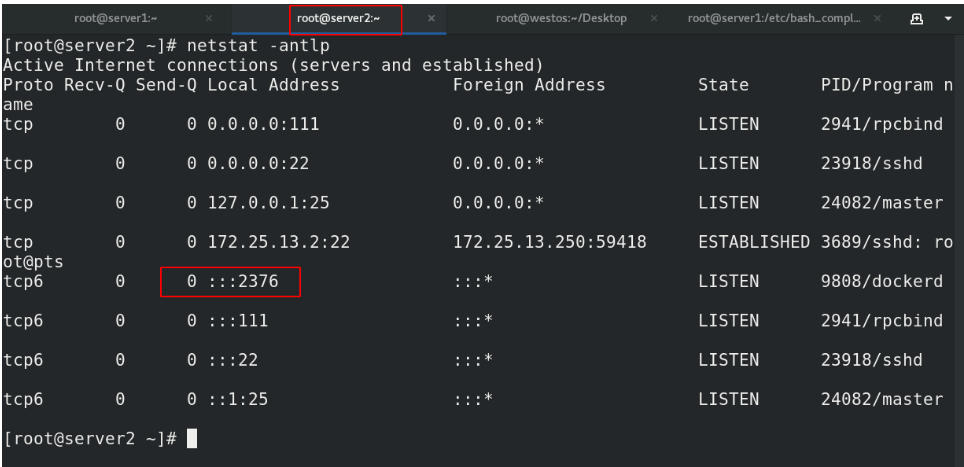Click the 24082/master entry in tcp6 row
The width and height of the screenshot is (964, 467).
click(882, 399)
